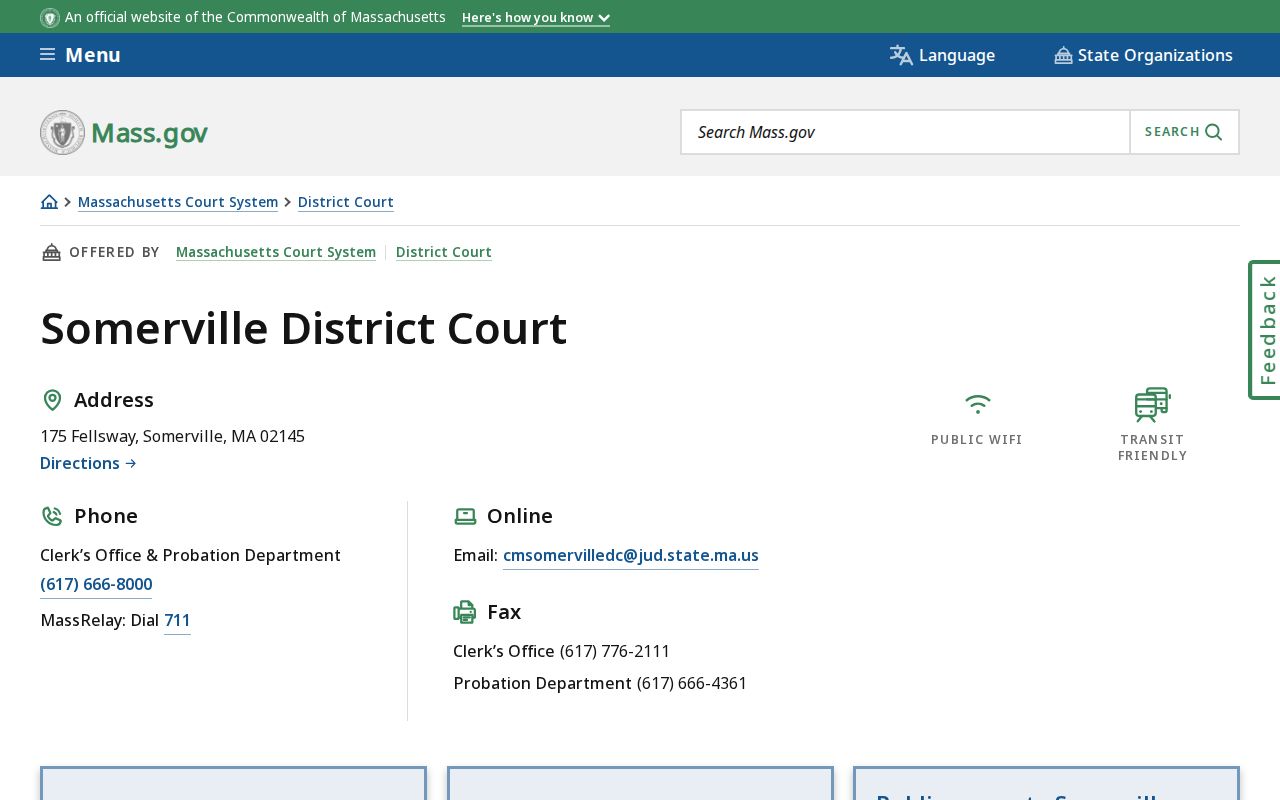Click the Online laptop icon
The height and width of the screenshot is (800, 1280).
click(465, 516)
